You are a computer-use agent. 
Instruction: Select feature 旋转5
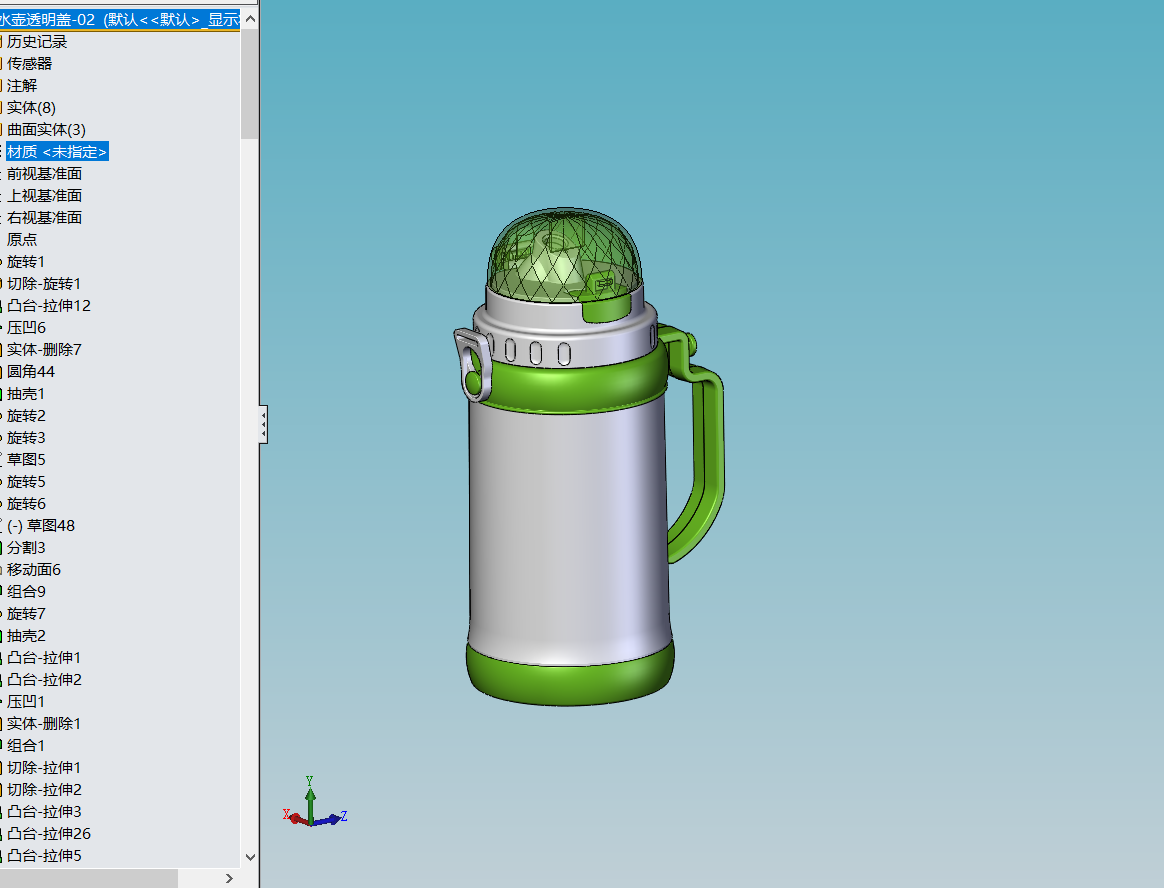(26, 482)
